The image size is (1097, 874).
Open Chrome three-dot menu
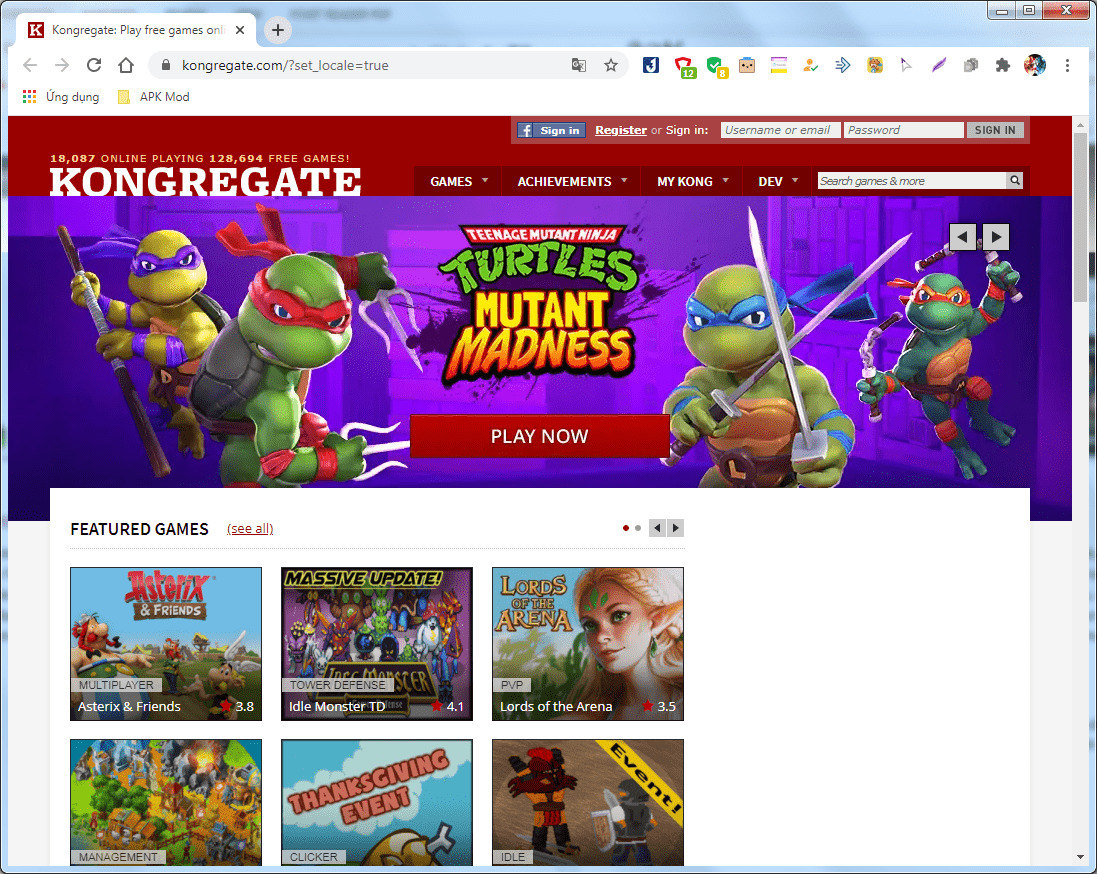(1067, 65)
